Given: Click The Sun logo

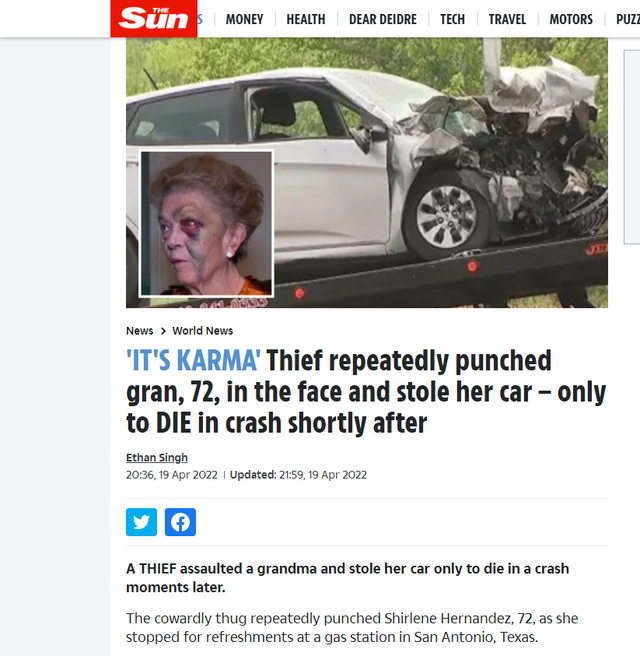Looking at the screenshot, I should [154, 18].
